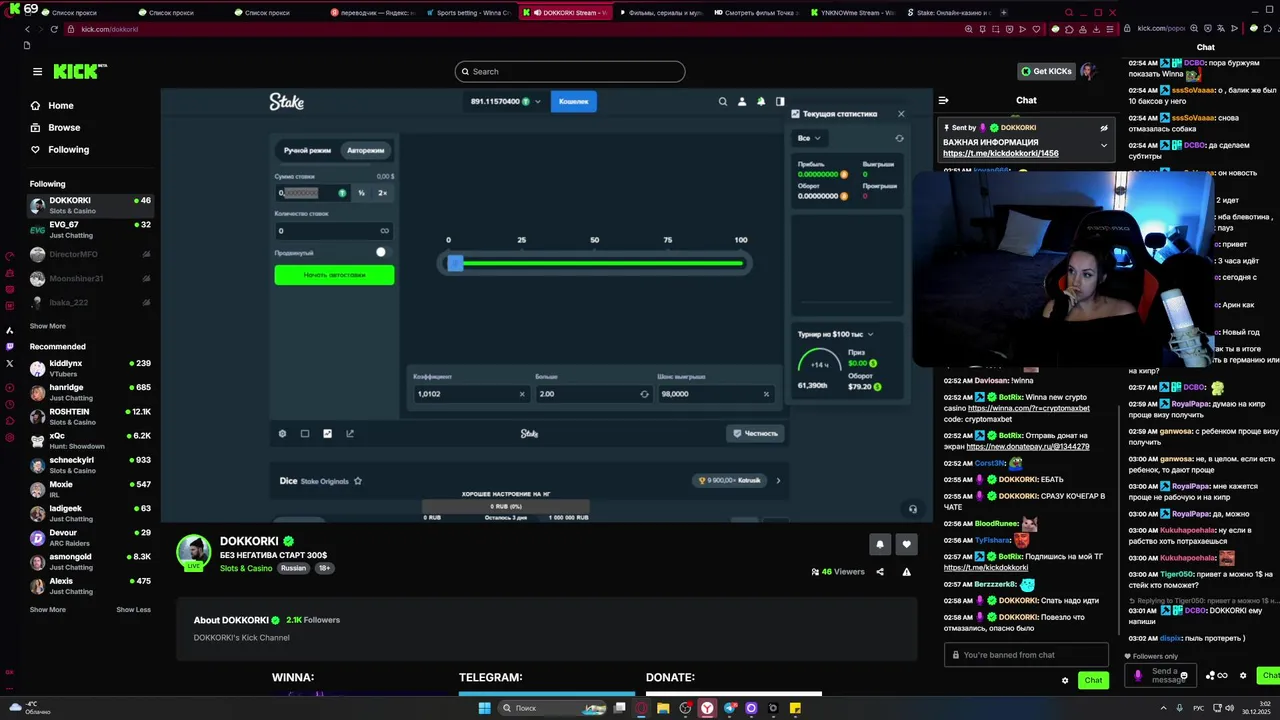Start autobet (Начать автоставки)
1280x720 pixels.
334,275
